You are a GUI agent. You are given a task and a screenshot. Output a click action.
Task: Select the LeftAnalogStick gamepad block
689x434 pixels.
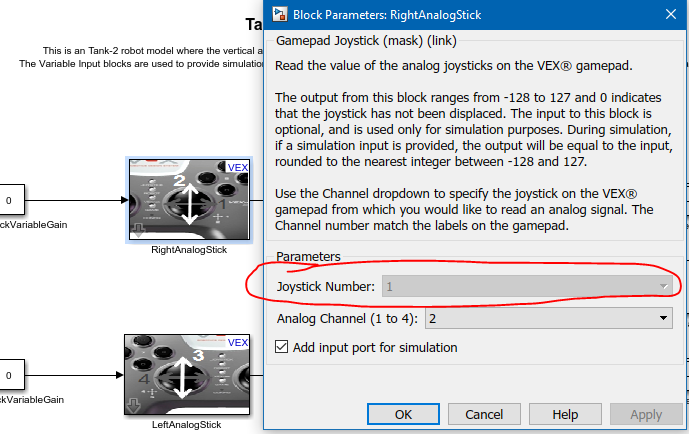point(187,375)
